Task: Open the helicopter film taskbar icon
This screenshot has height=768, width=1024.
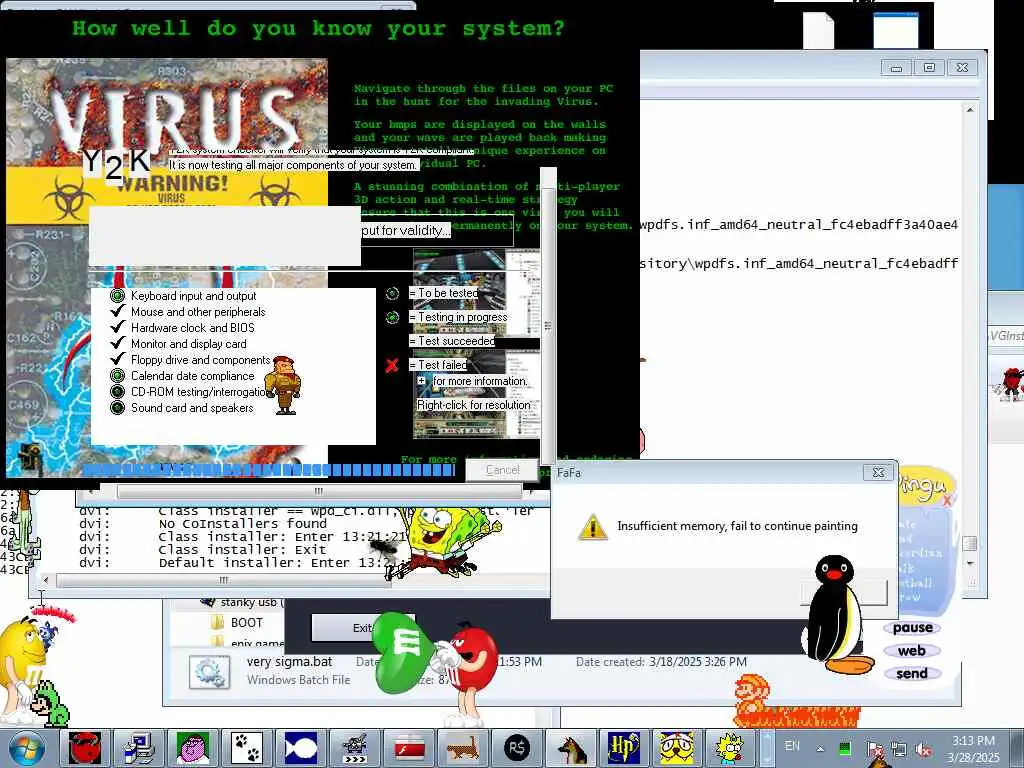Action: 354,748
